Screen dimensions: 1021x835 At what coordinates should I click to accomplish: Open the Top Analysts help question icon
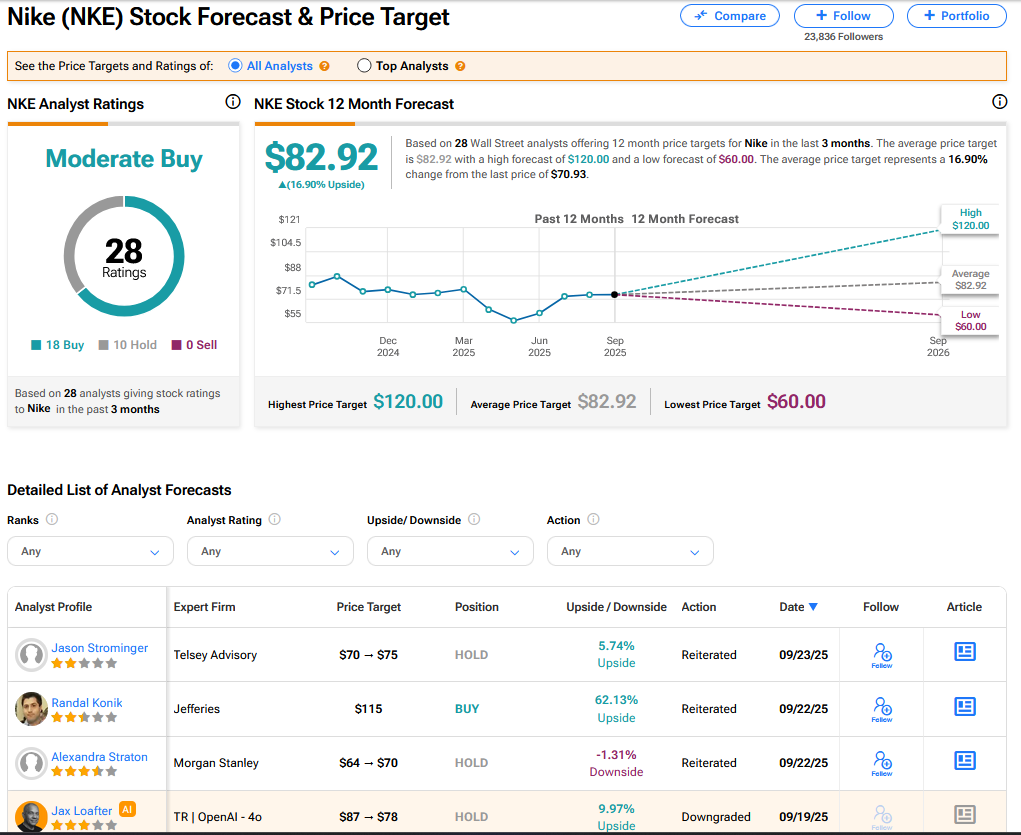pyautogui.click(x=460, y=66)
